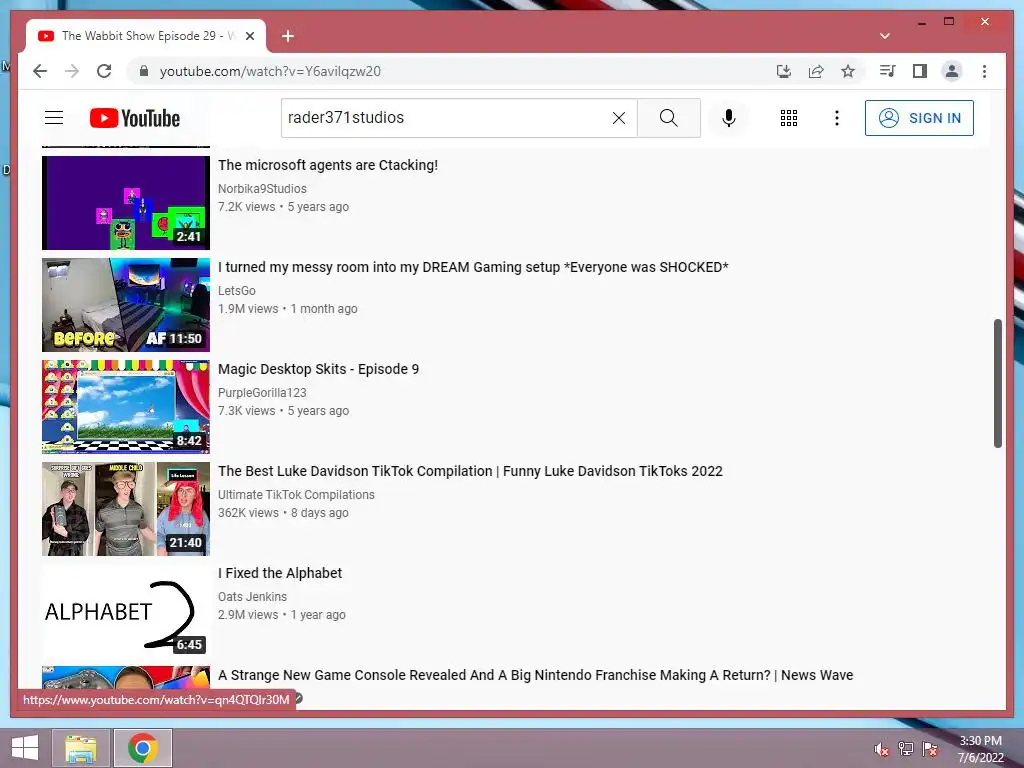Viewport: 1024px width, 768px height.
Task: Click the Oats Jenkins channel name
Action: [252, 596]
